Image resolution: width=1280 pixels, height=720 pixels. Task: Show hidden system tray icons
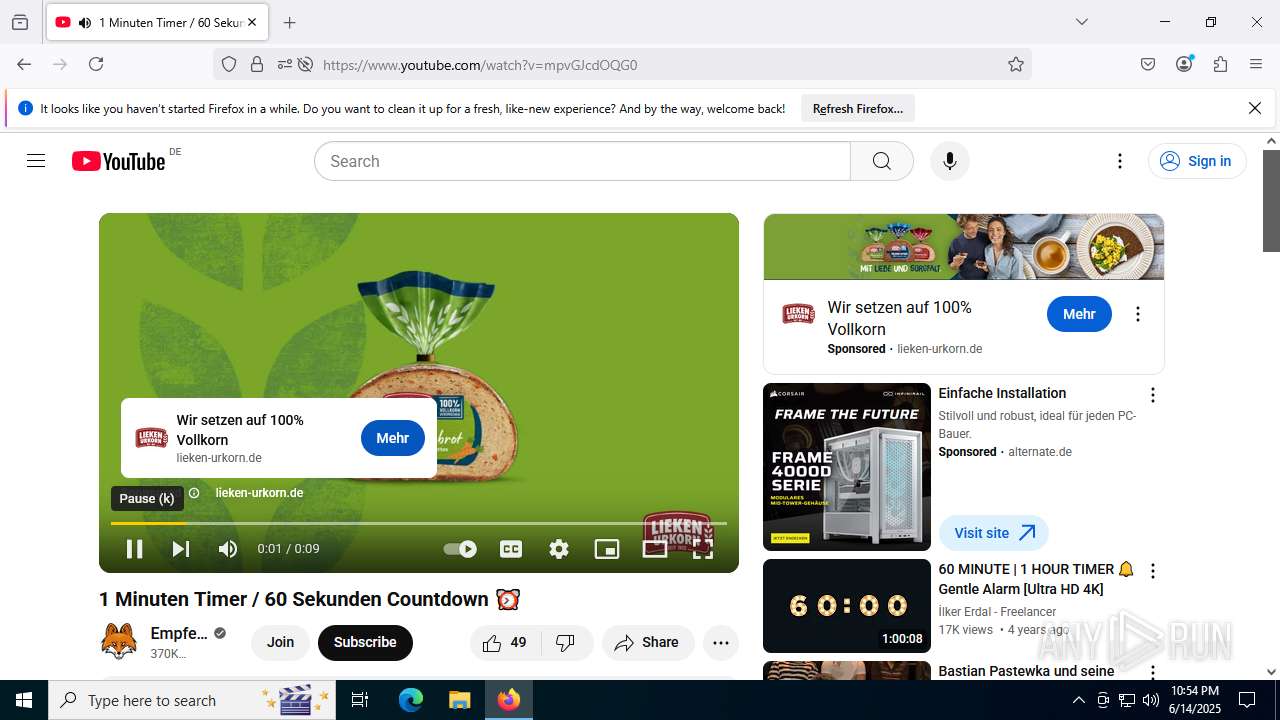[1078, 700]
